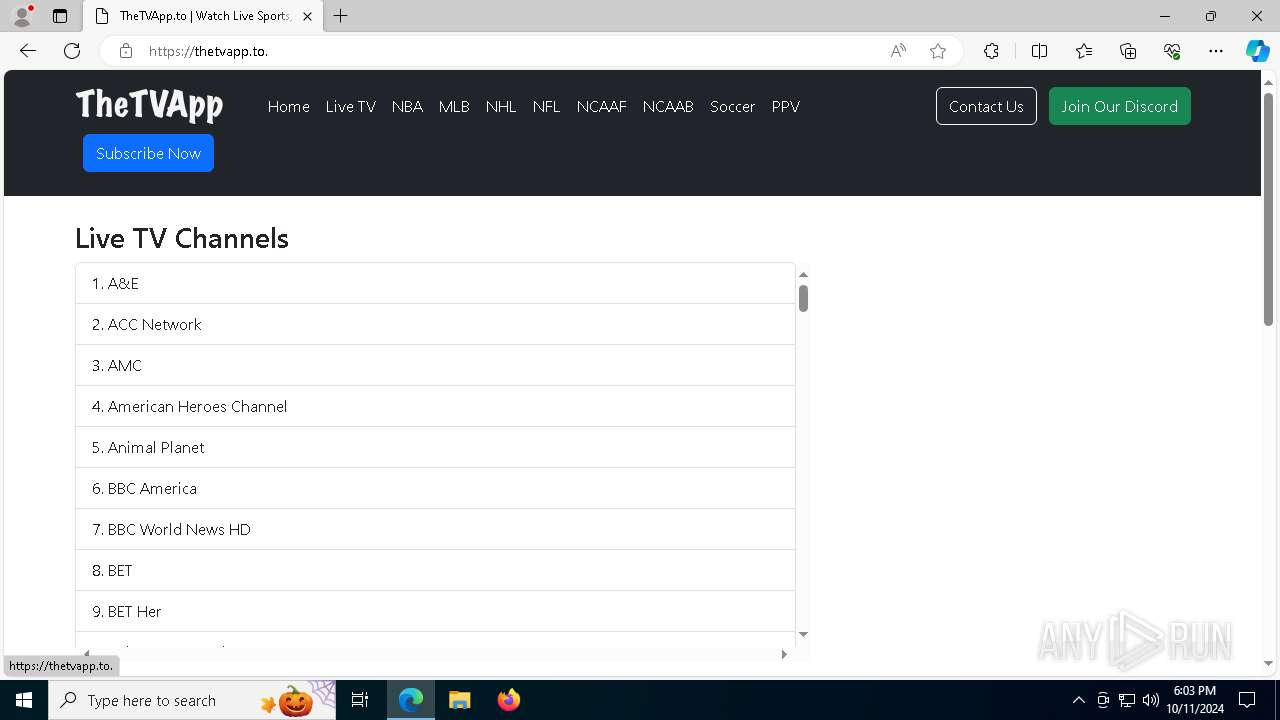Open BBC World News HD channel
The image size is (1280, 720).
435,530
